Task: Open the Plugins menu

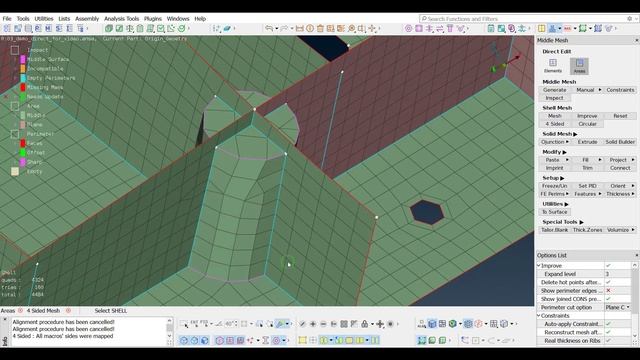Action: (x=153, y=19)
